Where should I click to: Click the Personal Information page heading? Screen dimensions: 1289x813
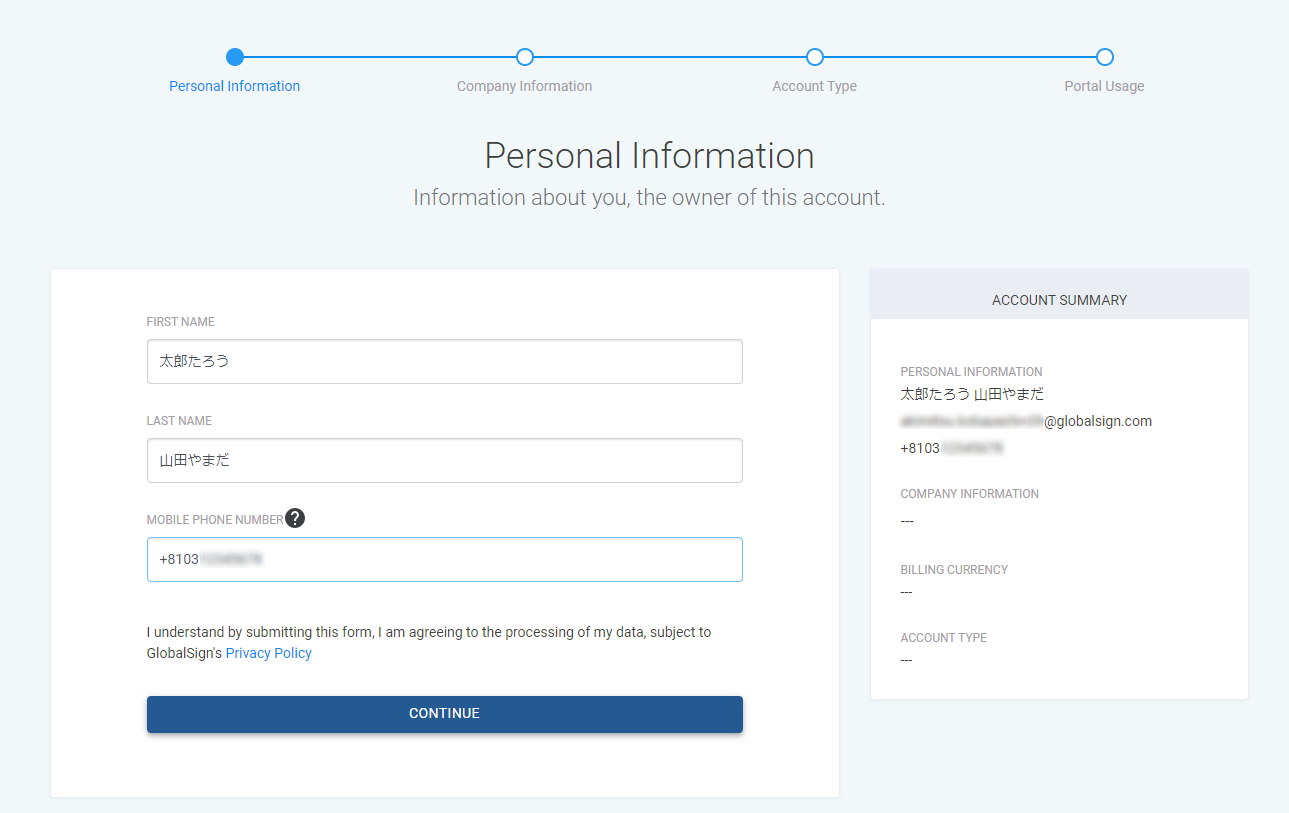649,156
